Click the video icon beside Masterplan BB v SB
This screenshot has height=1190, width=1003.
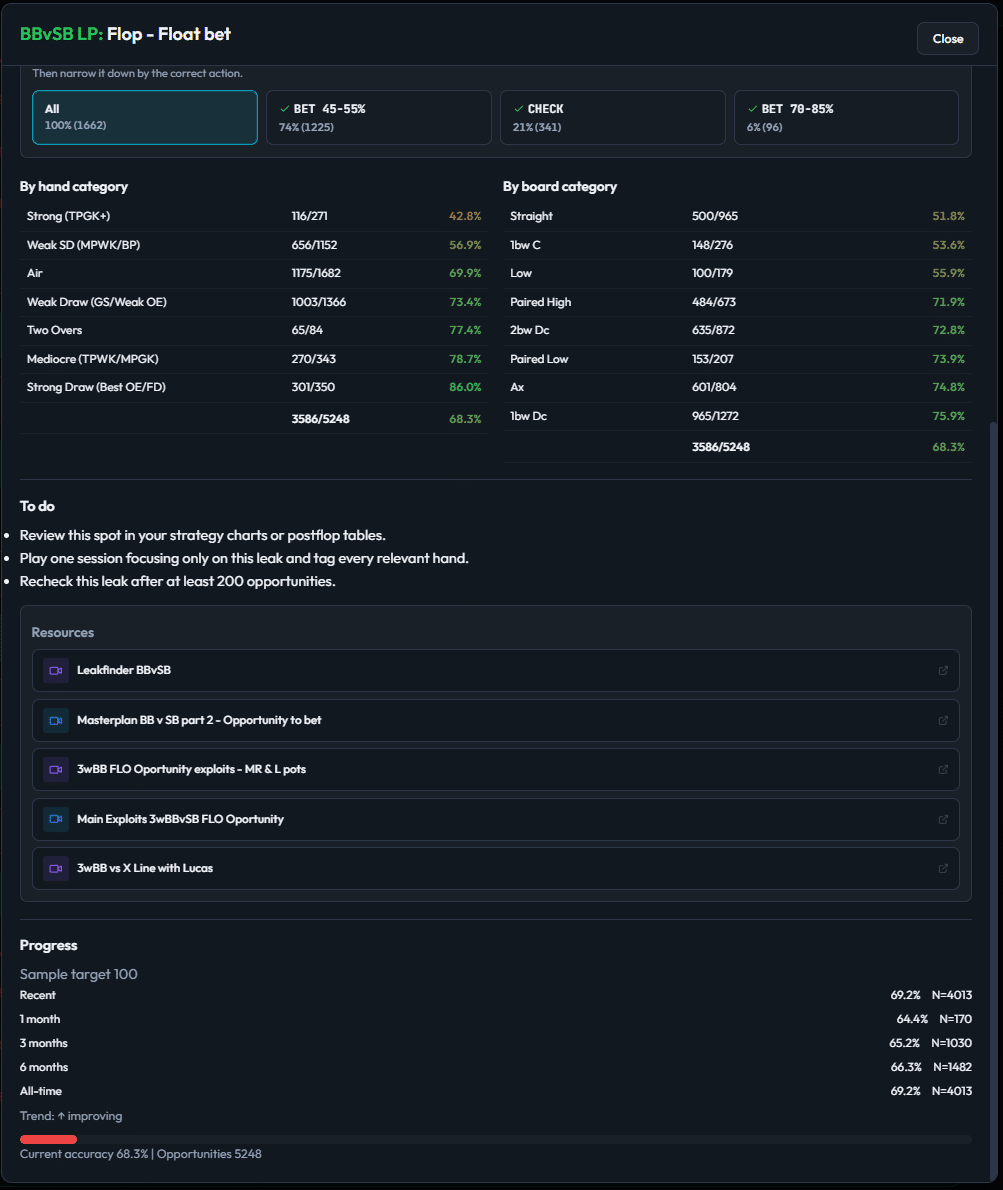(x=55, y=720)
